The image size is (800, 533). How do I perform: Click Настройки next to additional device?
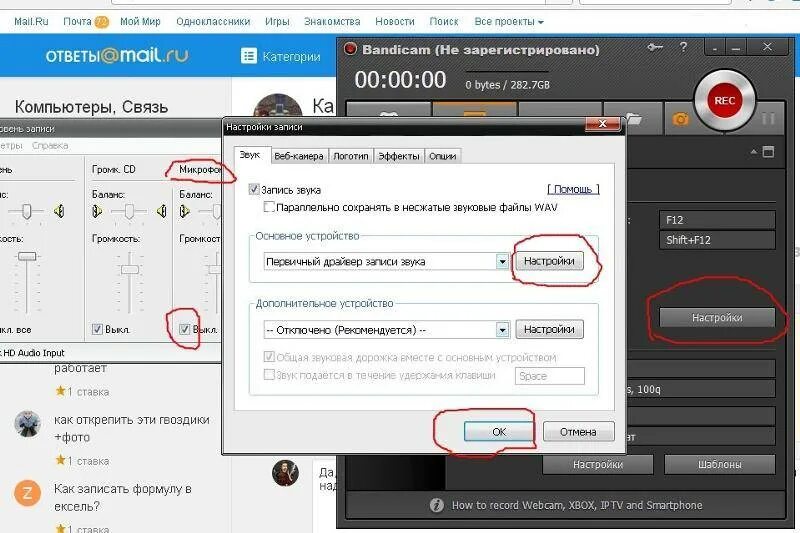[549, 329]
